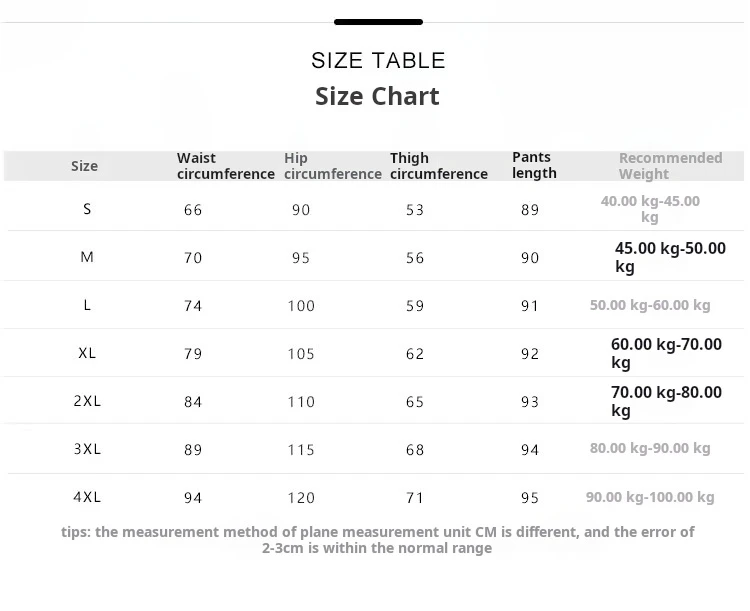This screenshot has width=750, height=611.
Task: Click the 90.00 kg-100.00 kg weight cell
Action: coord(650,497)
